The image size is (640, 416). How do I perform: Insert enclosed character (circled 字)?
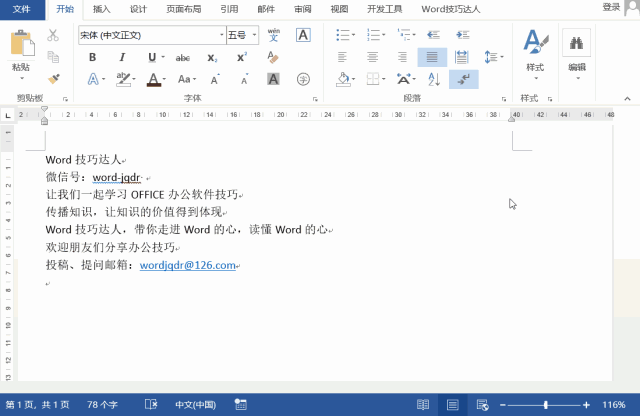click(303, 79)
